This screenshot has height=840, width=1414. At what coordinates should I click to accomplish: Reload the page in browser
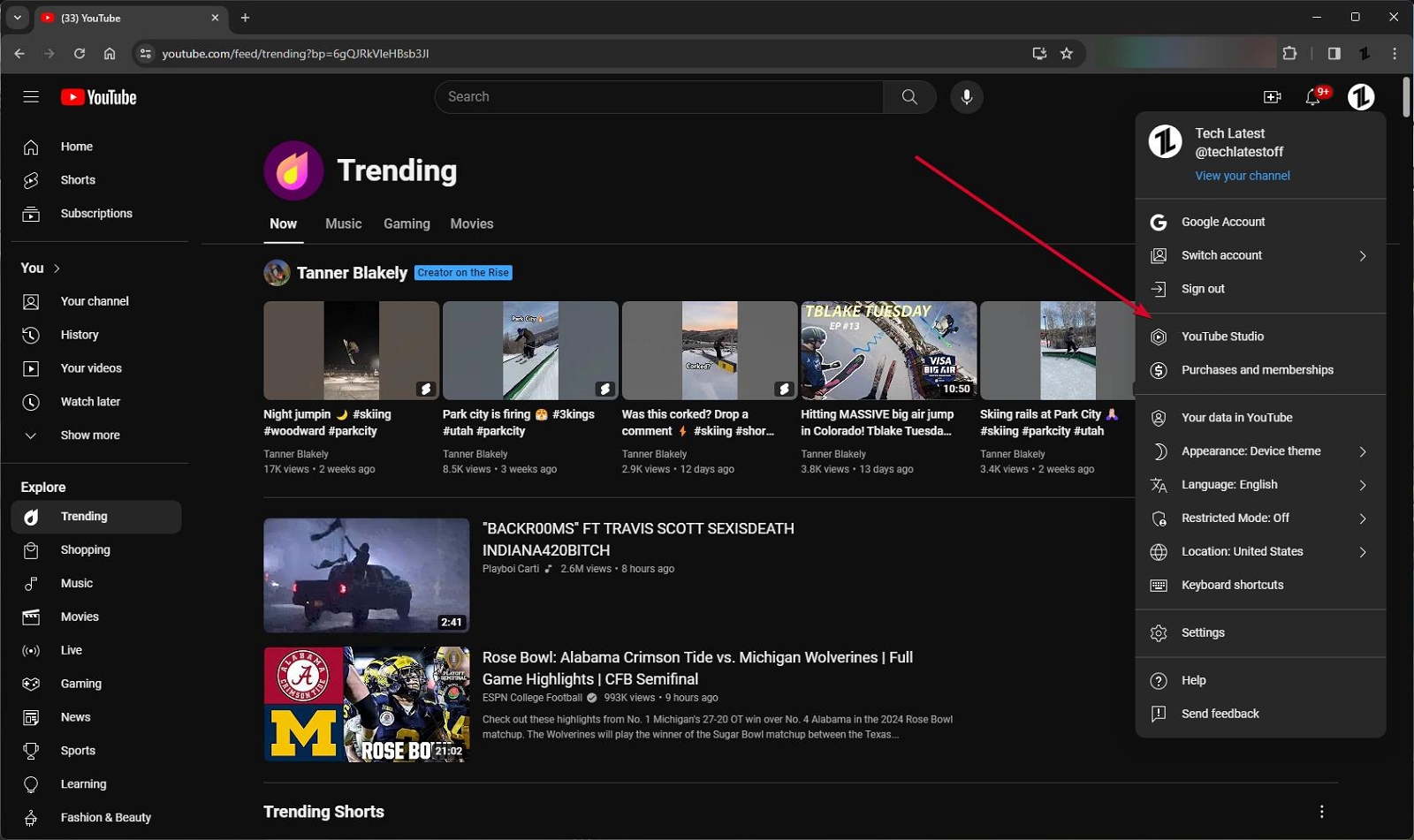(80, 54)
